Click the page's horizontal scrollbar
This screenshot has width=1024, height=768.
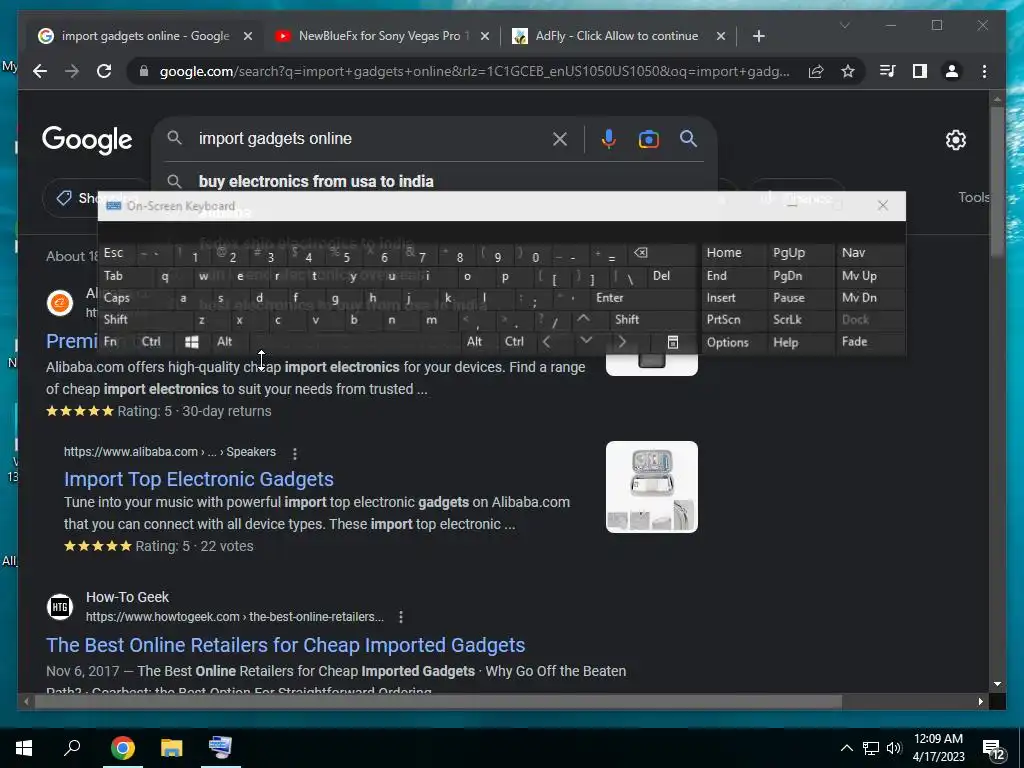(438, 701)
